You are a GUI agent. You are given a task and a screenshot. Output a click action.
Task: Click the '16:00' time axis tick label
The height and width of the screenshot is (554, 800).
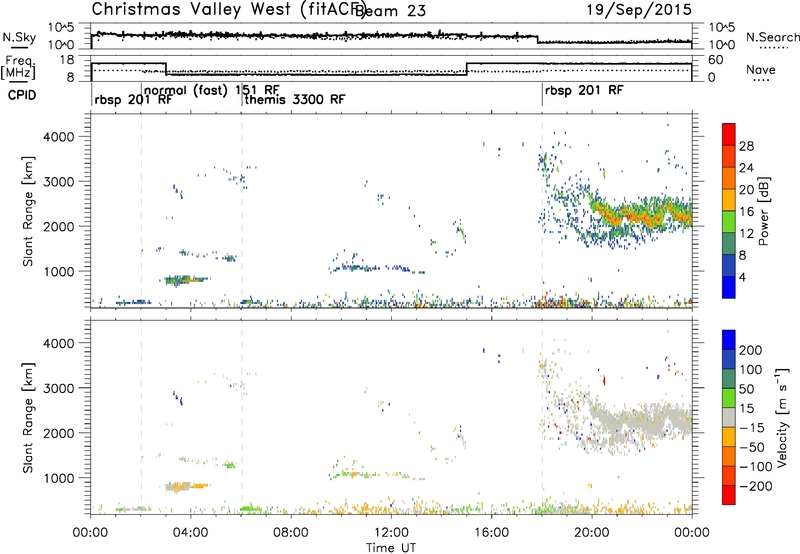491,533
